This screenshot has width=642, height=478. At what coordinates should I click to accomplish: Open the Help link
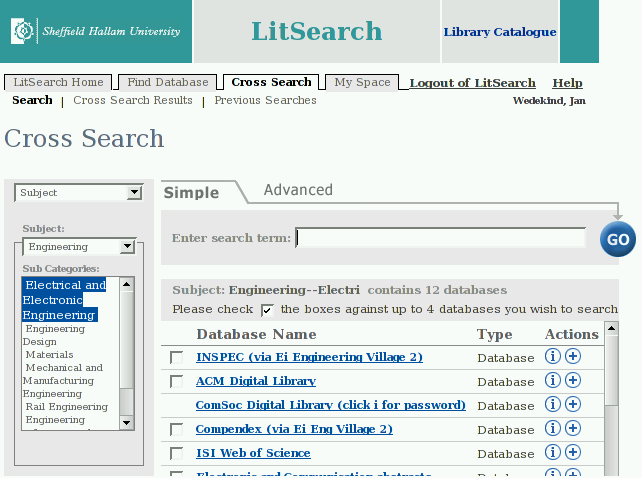pyautogui.click(x=567, y=83)
